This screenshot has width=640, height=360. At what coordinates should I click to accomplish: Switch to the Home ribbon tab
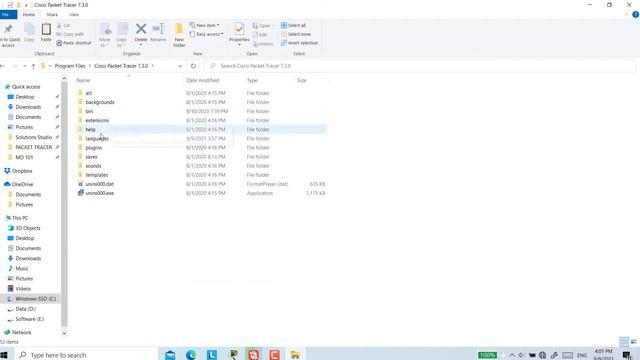[x=29, y=15]
